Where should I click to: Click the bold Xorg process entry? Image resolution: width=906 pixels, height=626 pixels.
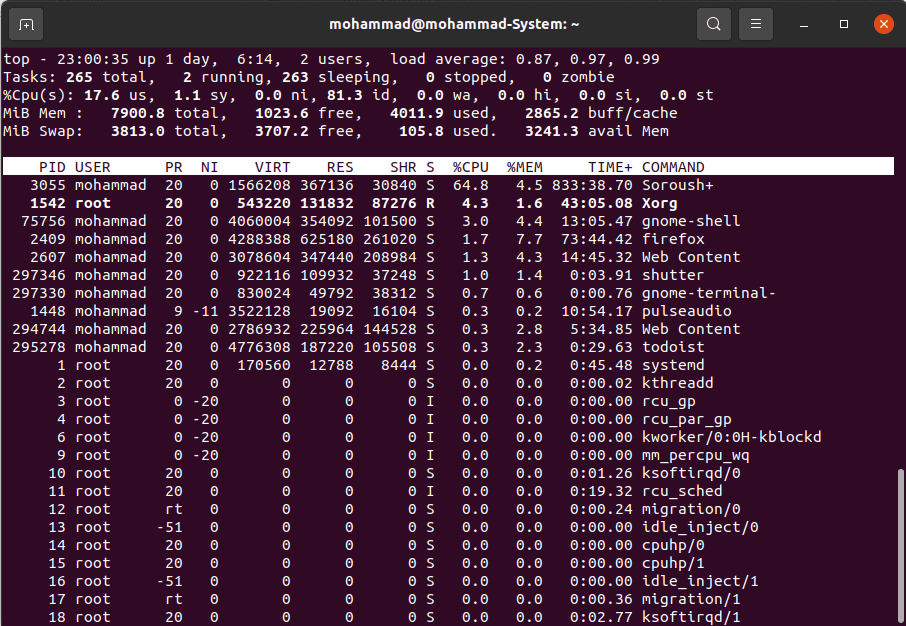pos(659,203)
